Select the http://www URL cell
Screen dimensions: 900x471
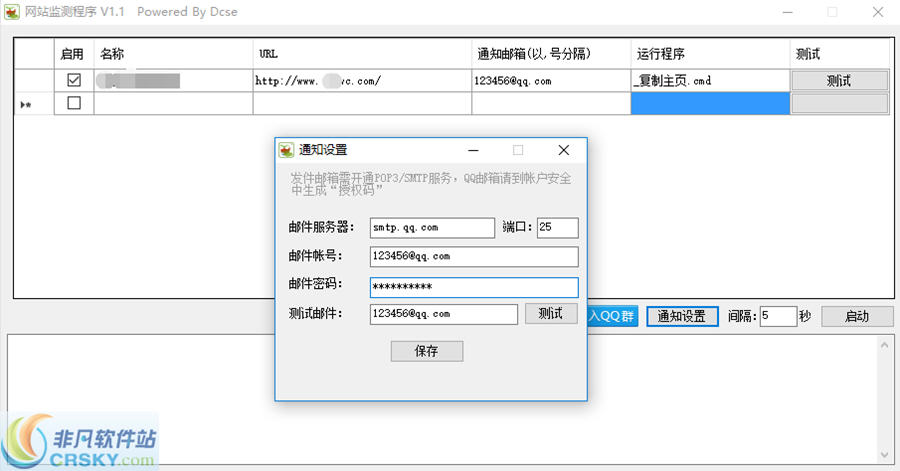coord(362,81)
